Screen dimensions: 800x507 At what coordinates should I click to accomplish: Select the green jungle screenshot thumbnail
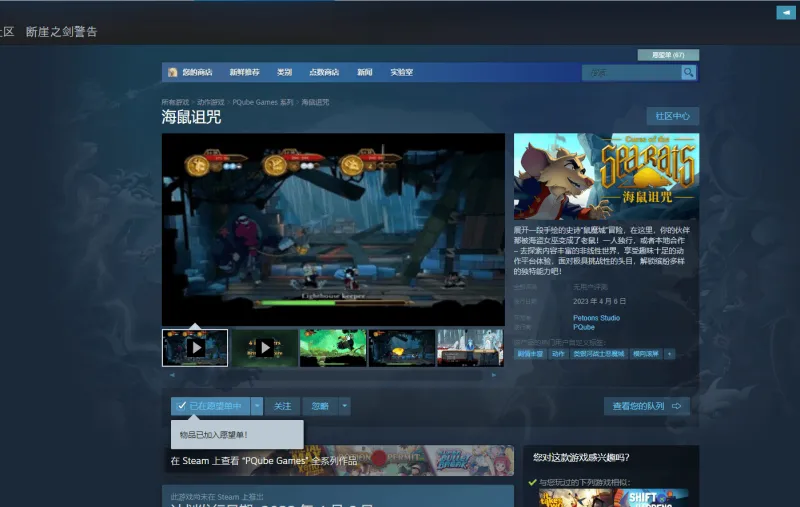click(x=333, y=348)
